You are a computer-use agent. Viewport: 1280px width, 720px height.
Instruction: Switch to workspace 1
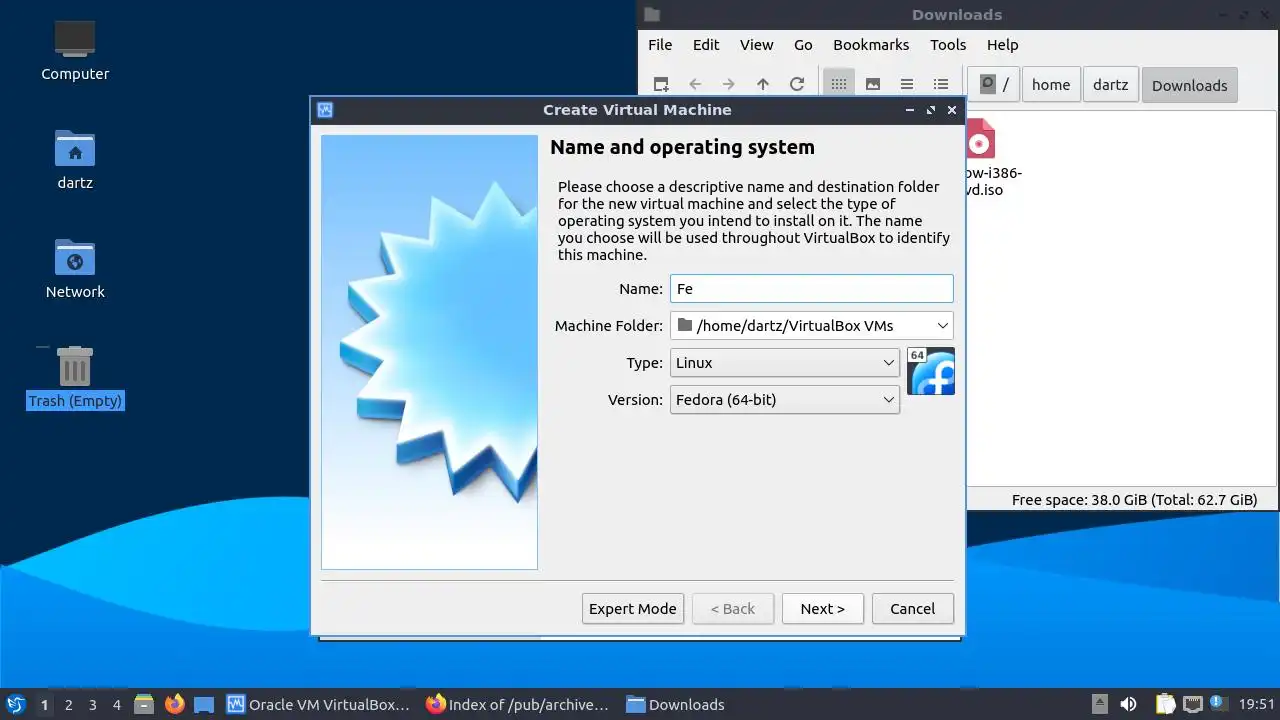coord(44,705)
